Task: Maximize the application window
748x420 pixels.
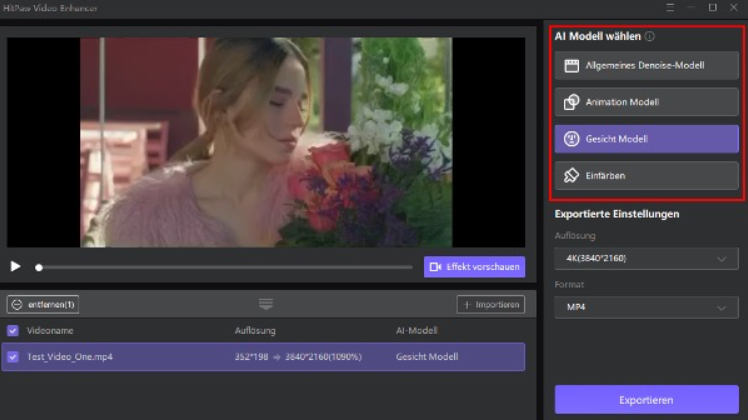Action: (713, 7)
